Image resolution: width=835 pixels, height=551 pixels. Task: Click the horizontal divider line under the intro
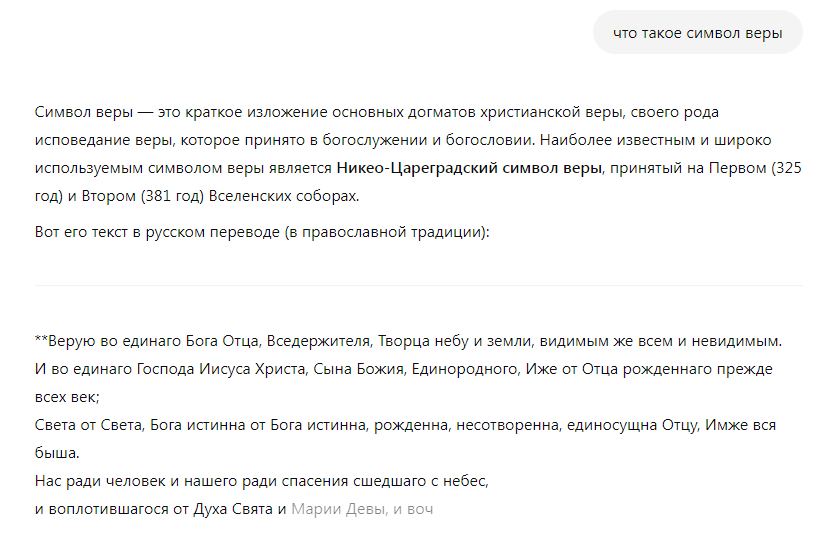pos(419,285)
